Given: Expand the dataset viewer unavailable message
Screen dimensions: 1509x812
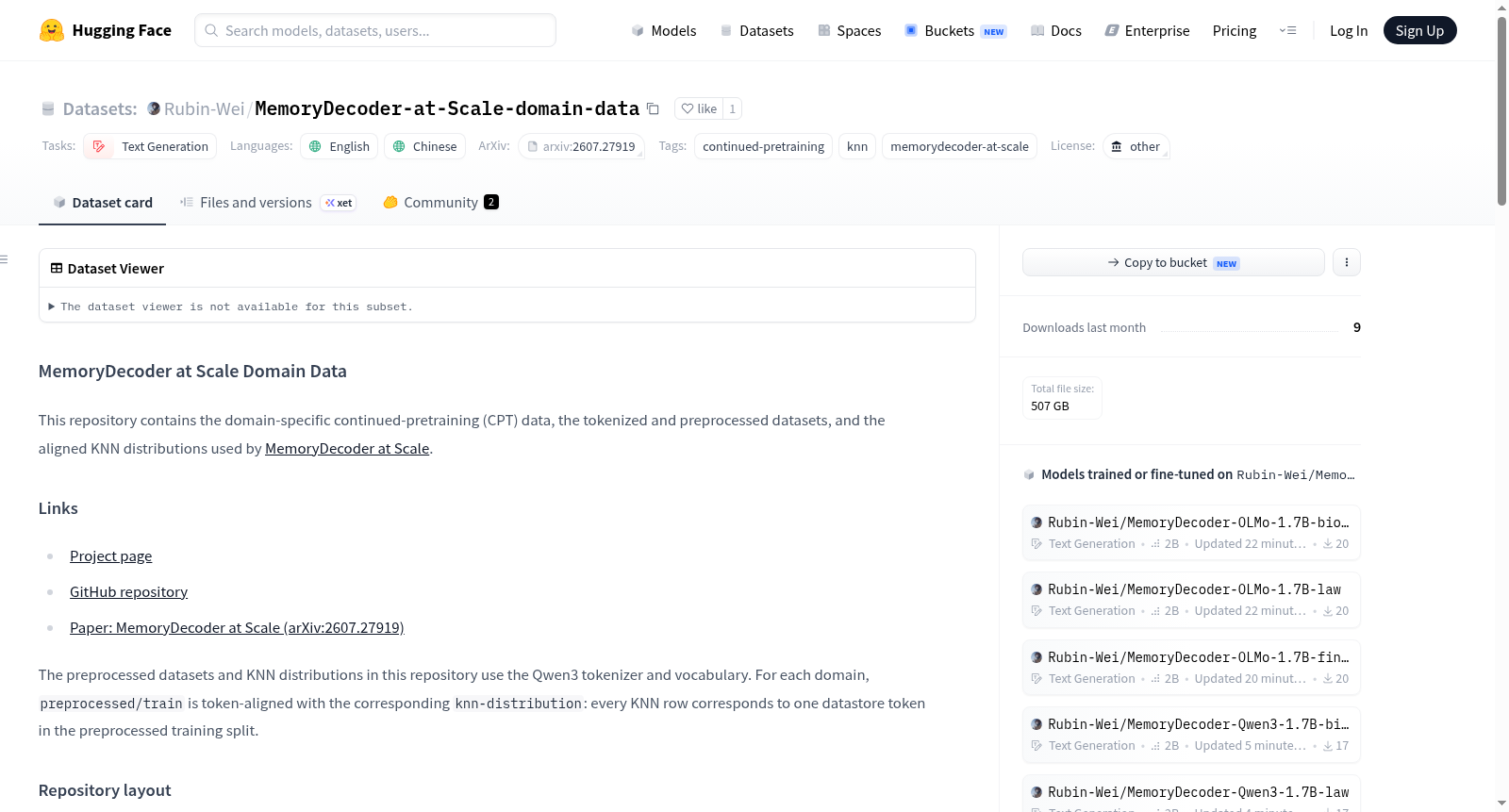Looking at the screenshot, I should [x=231, y=307].
